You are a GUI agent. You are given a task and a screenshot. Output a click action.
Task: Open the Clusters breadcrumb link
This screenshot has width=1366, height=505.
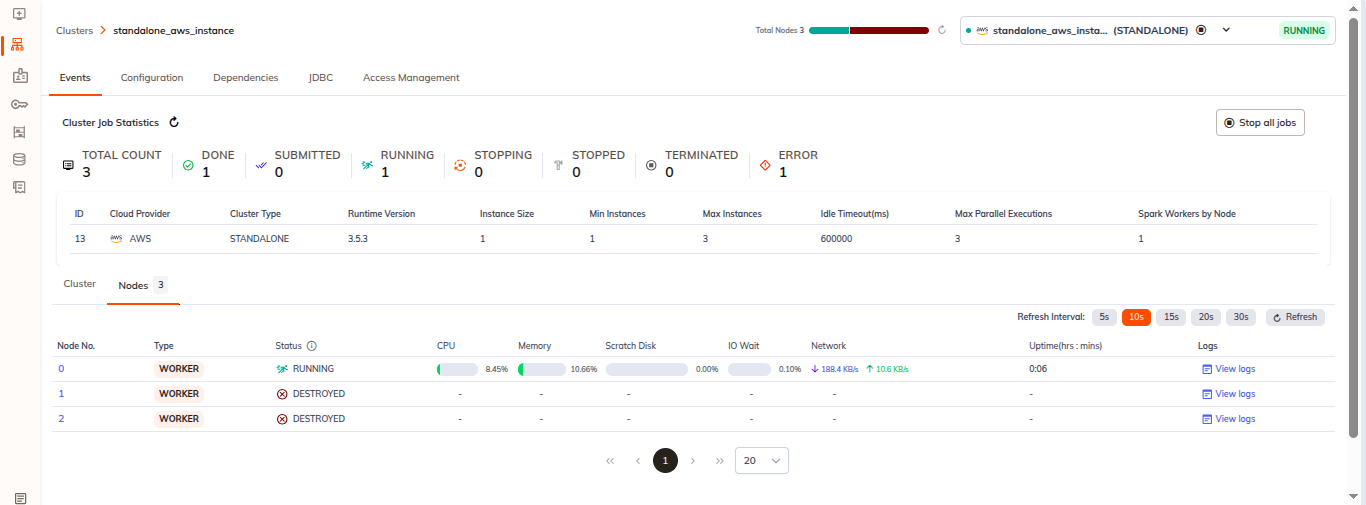(74, 31)
